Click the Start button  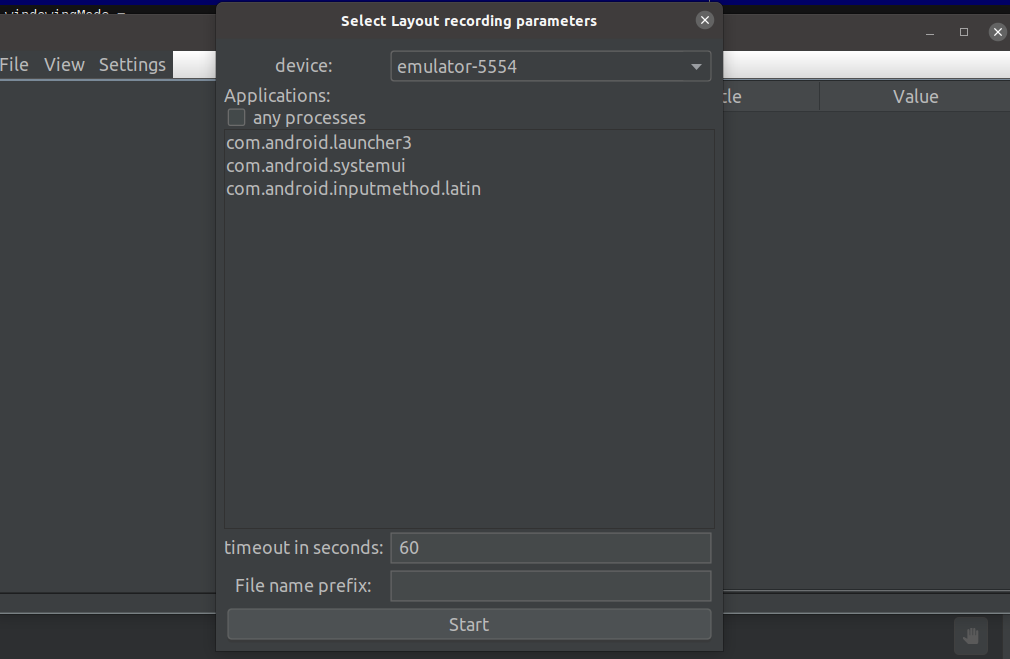point(469,624)
